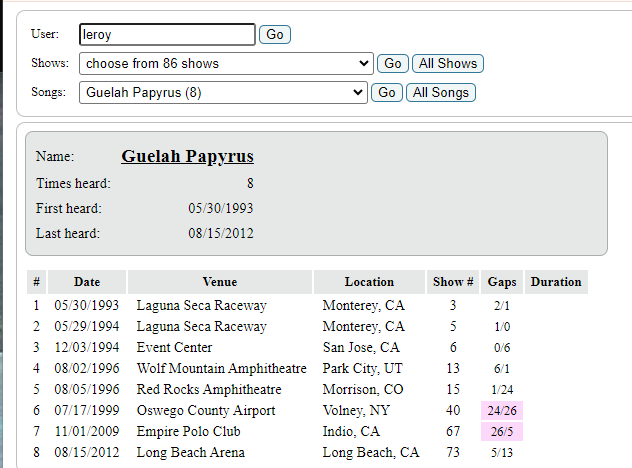Click the Show # column header
The width and height of the screenshot is (632, 468).
452,282
